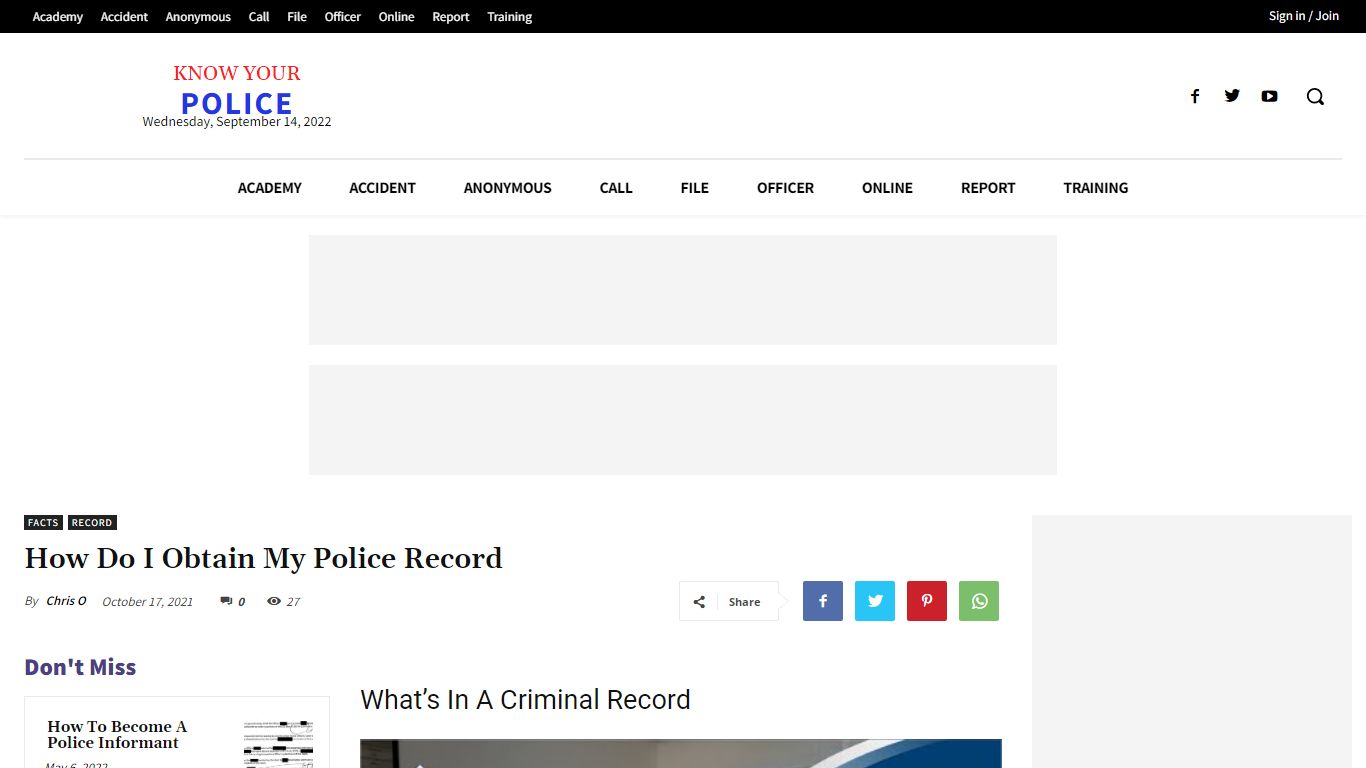
Task: Click Online in top black bar
Action: pyautogui.click(x=396, y=17)
